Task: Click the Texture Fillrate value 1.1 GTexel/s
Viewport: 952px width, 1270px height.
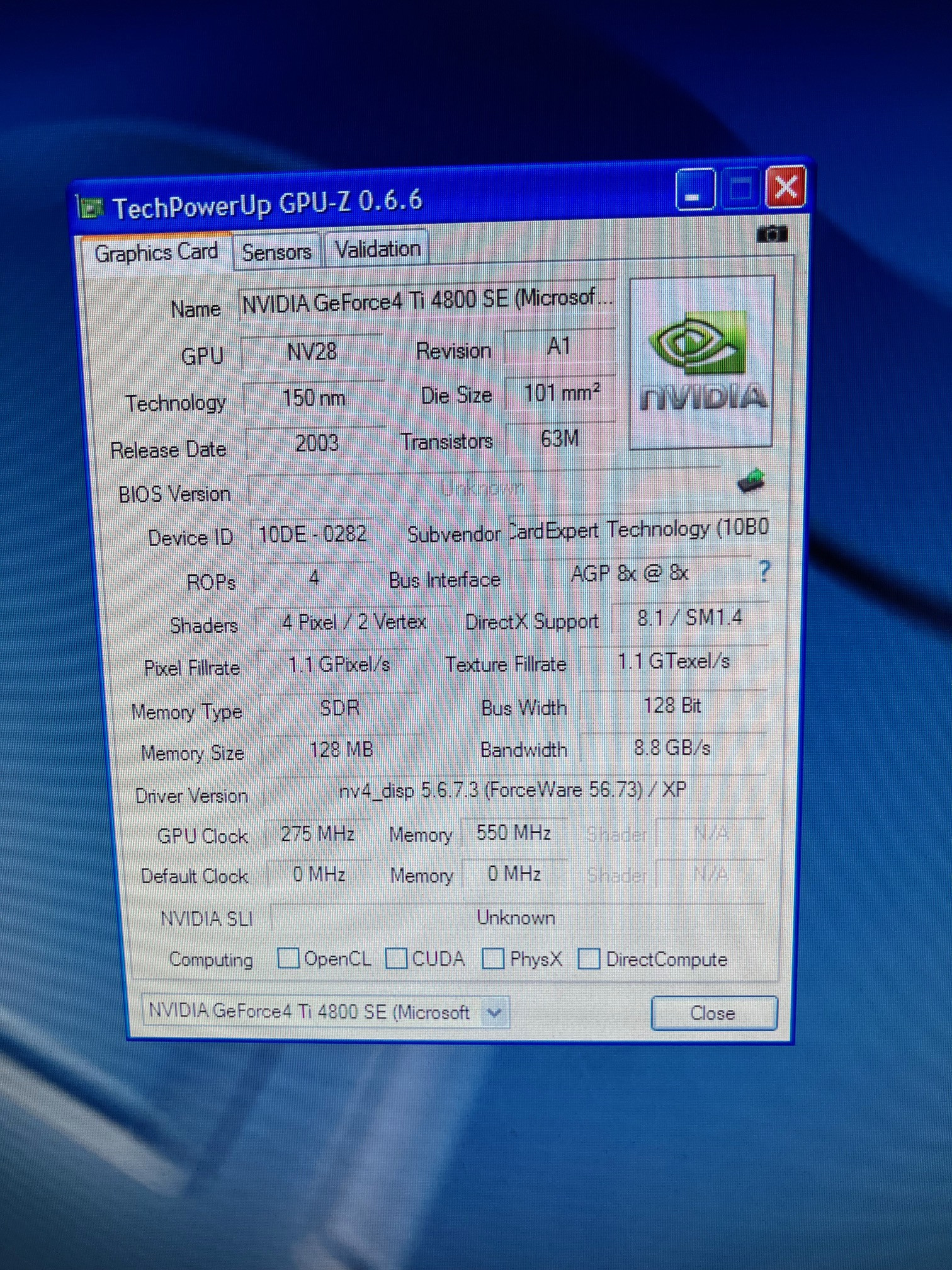Action: click(674, 661)
